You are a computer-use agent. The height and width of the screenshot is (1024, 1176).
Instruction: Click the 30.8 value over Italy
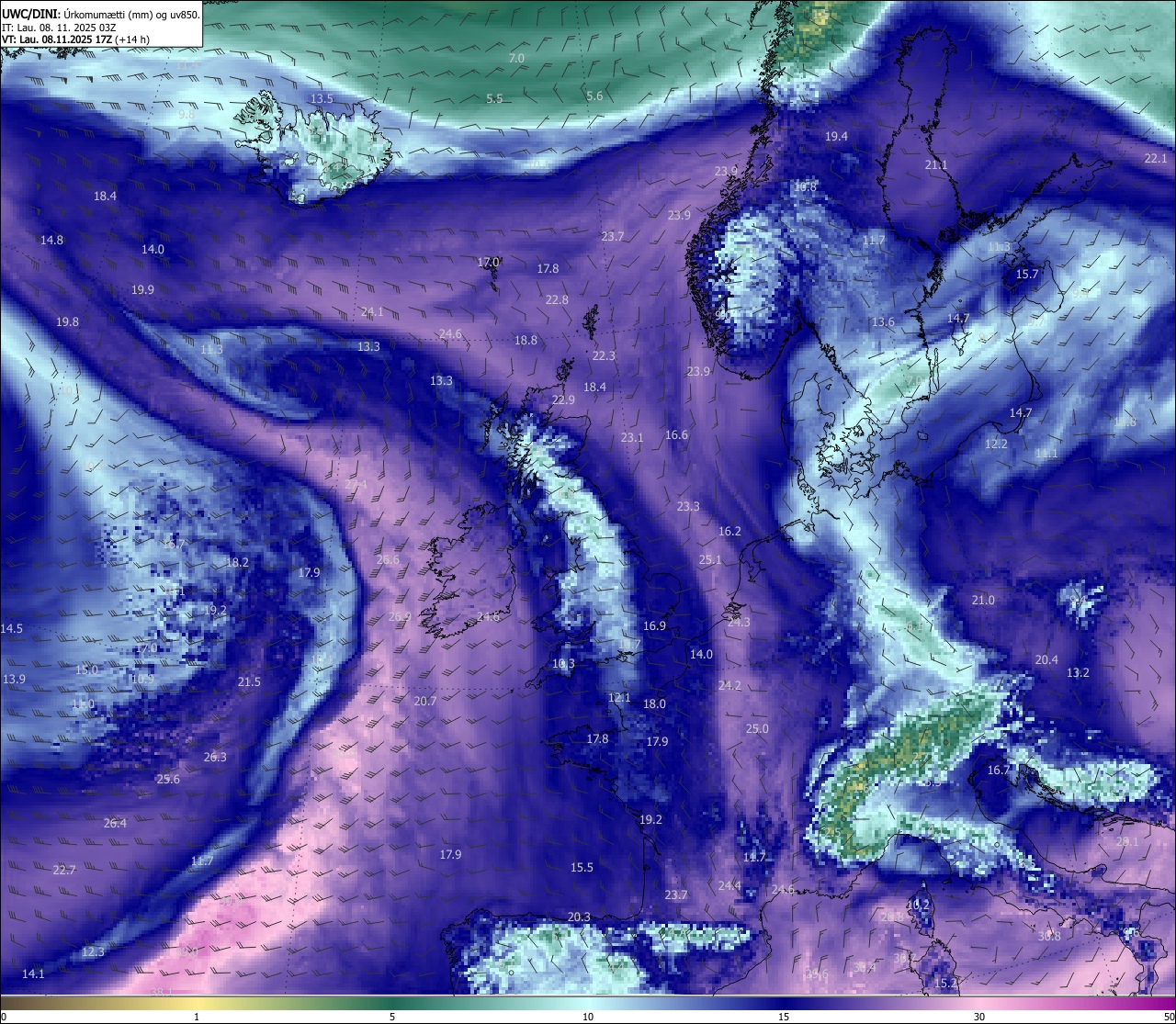point(1049,936)
